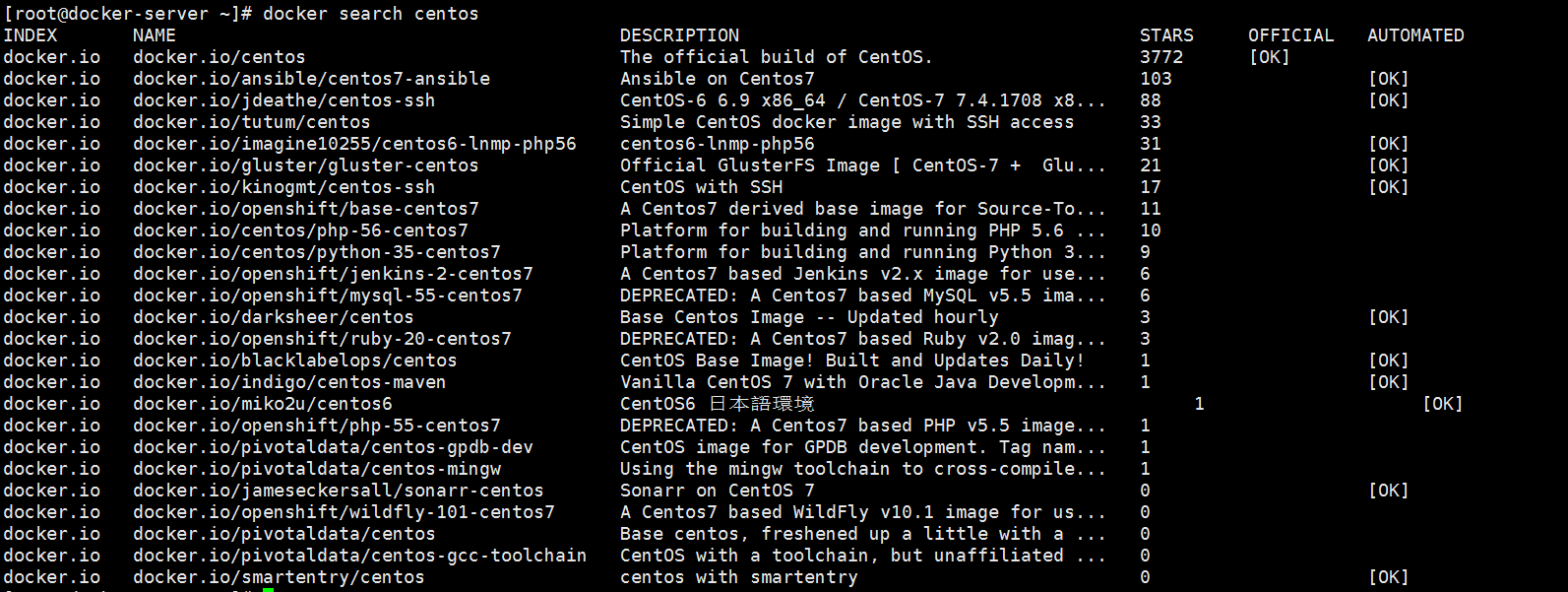Select the docker.io/openshift/wildfly-101-centos7 name
Viewport: 1568px width, 592px height.
point(344,512)
